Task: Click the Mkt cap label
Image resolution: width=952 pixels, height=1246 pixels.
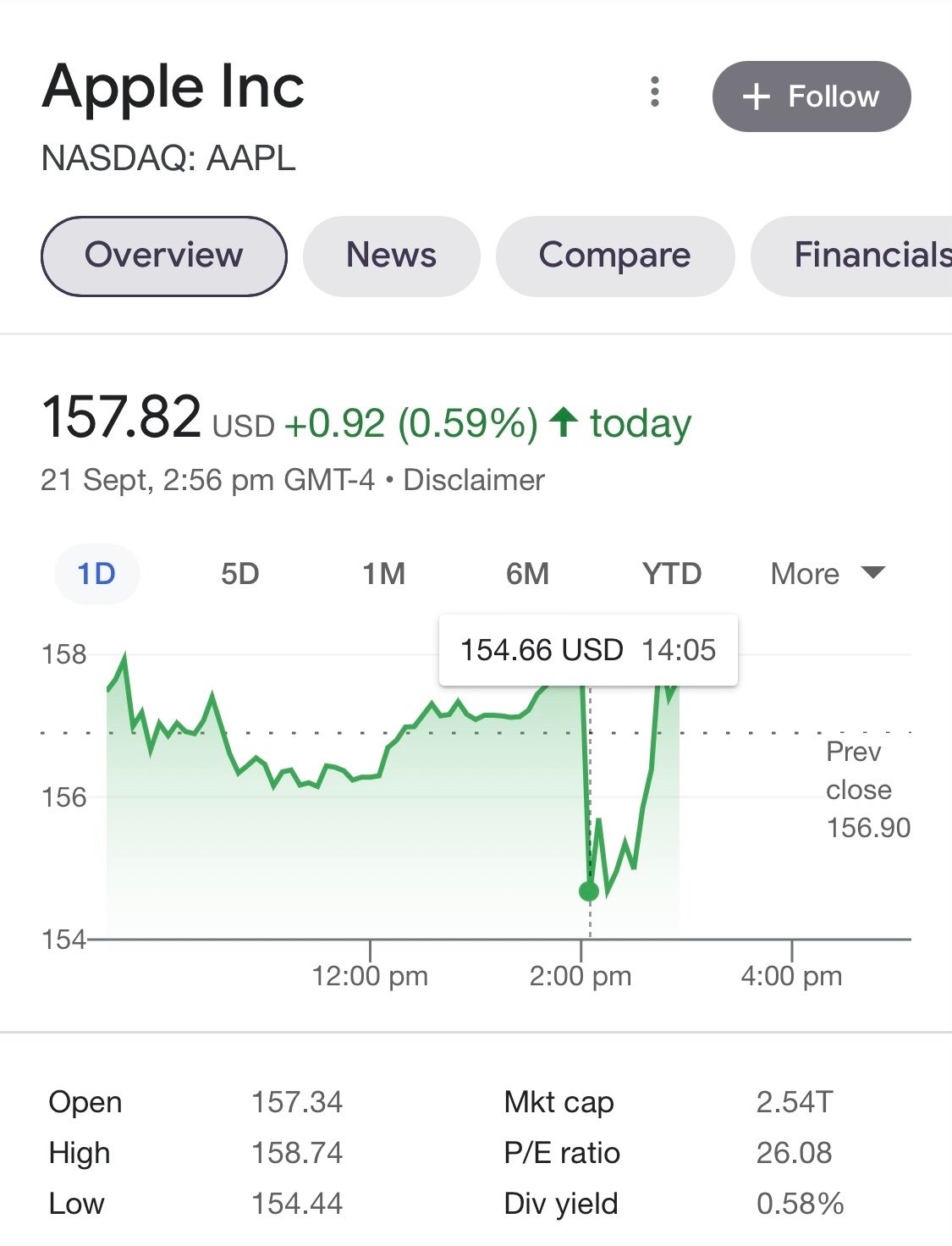Action: [559, 1102]
